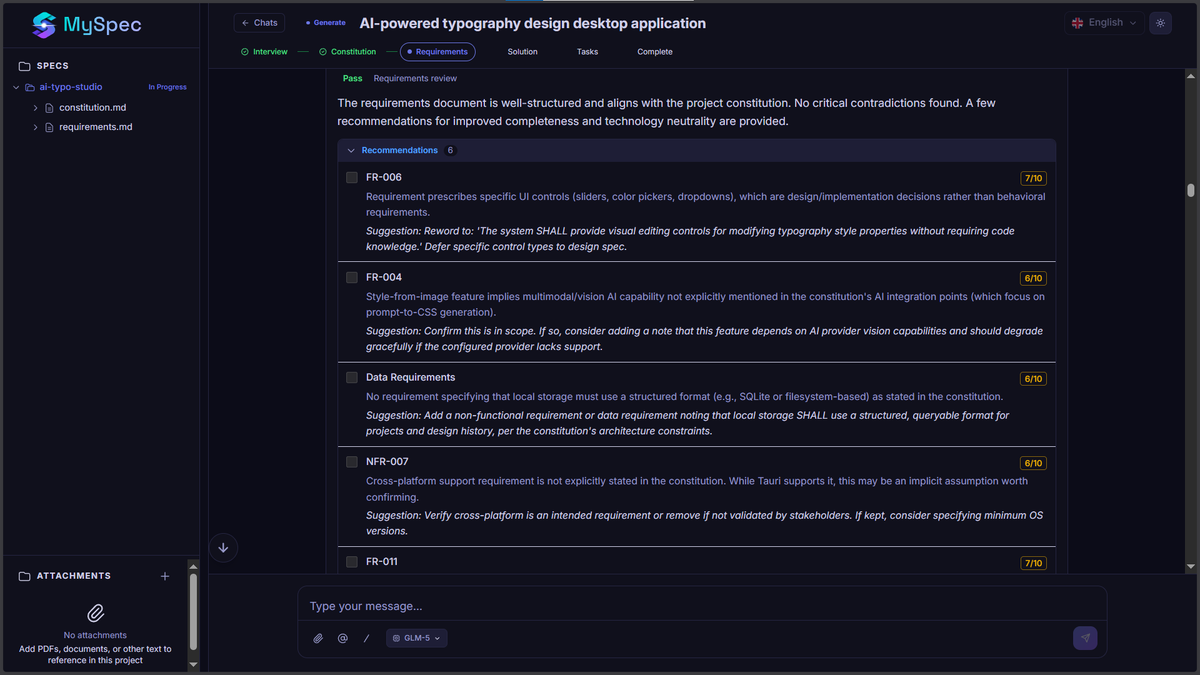Image resolution: width=1200 pixels, height=675 pixels.
Task: Toggle the light/dark theme sun icon
Action: 1160,23
